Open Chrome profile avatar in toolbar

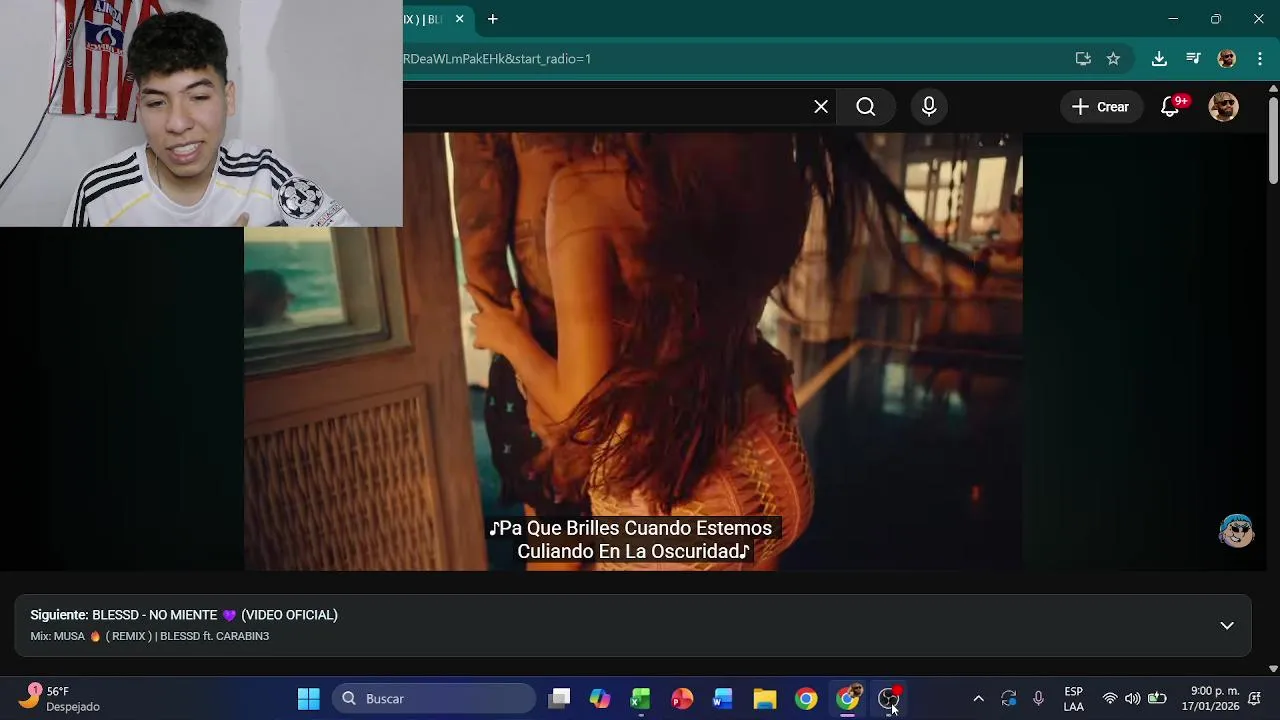[x=1227, y=59]
